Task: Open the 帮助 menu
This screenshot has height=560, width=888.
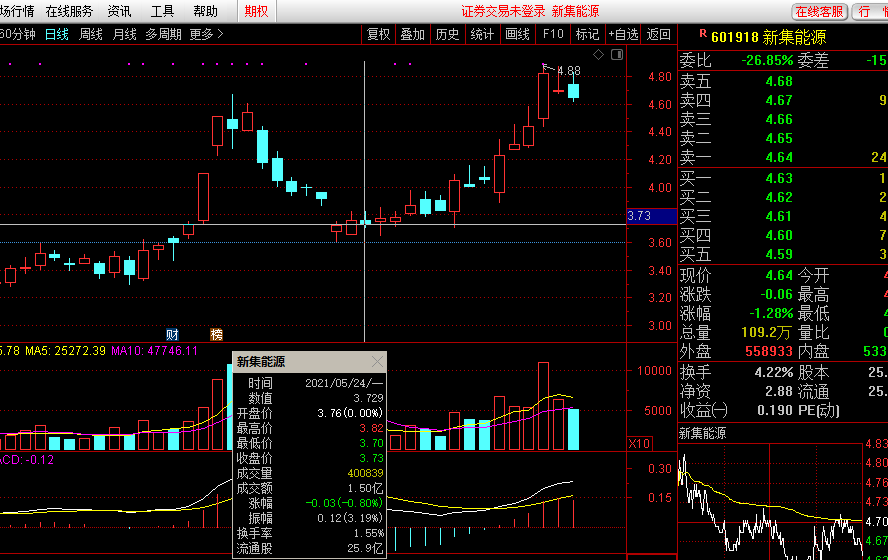Action: coord(205,11)
